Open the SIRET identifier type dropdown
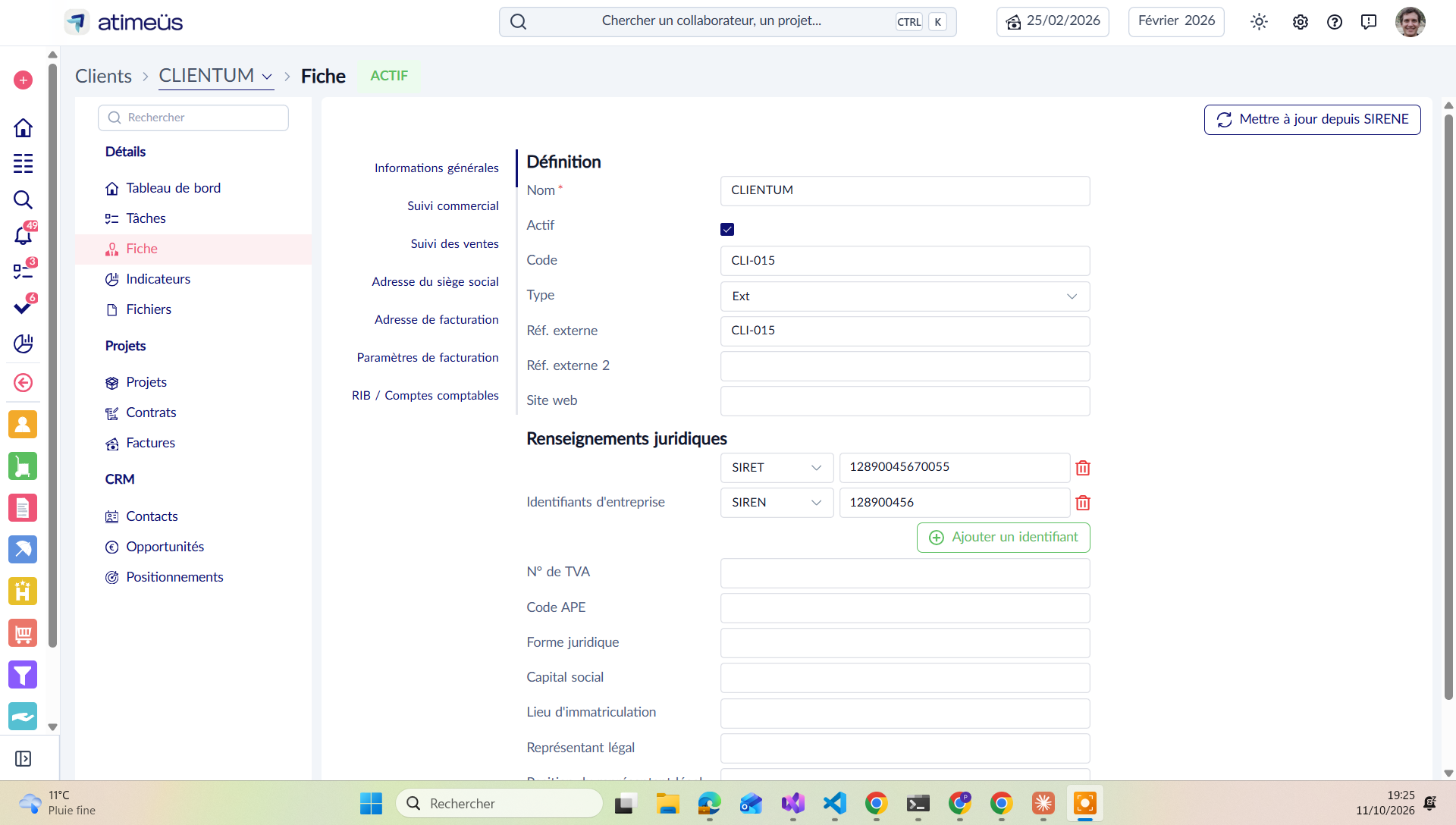The image size is (1456, 825). (x=777, y=468)
